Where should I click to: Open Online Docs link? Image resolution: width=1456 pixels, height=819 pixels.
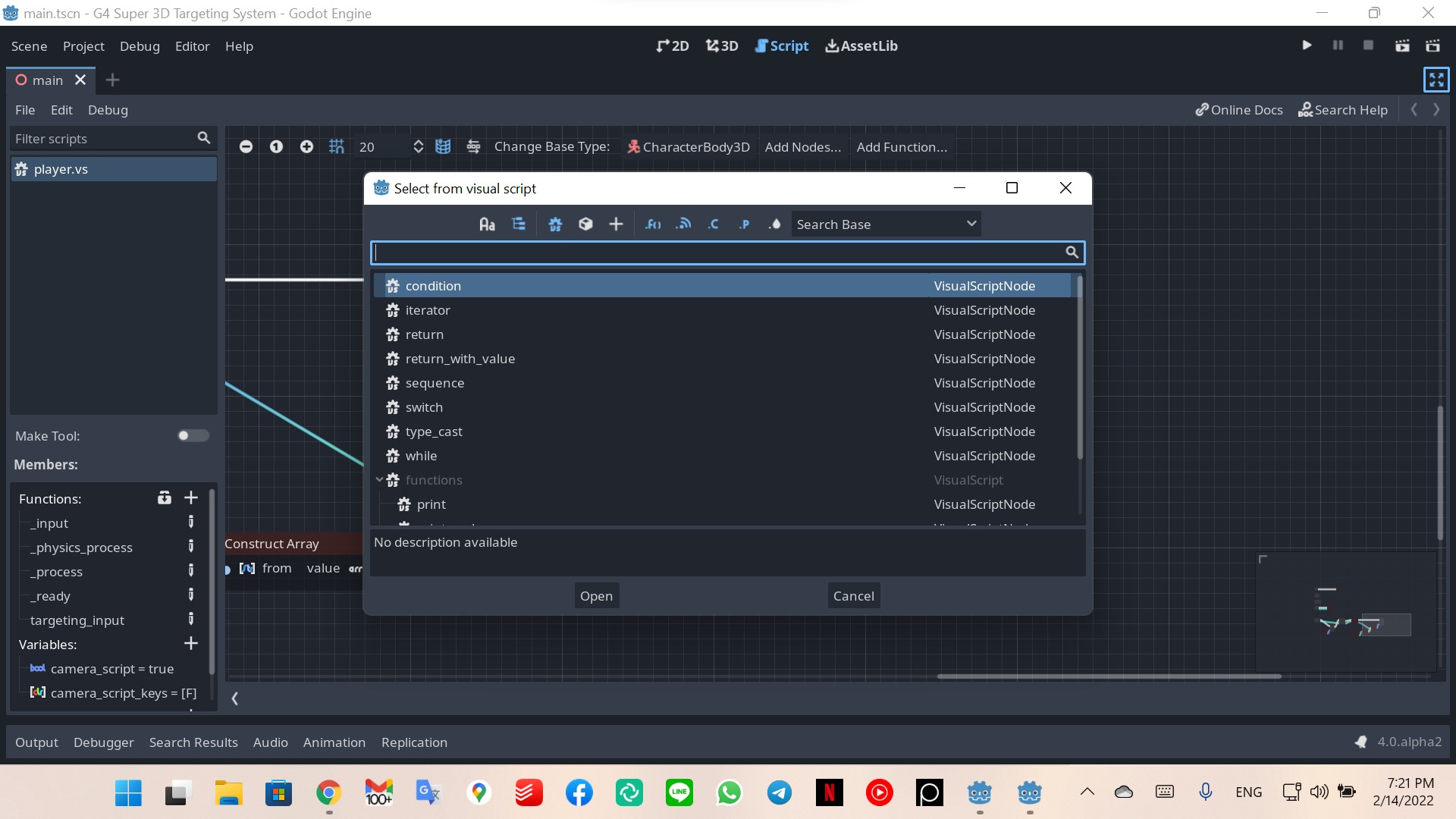[x=1238, y=109]
